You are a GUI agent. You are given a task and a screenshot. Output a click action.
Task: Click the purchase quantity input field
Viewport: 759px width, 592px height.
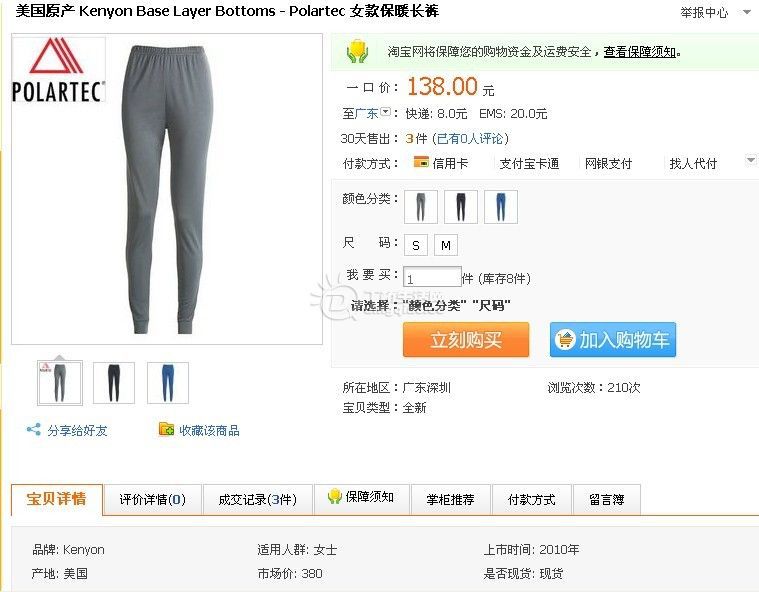tap(432, 277)
